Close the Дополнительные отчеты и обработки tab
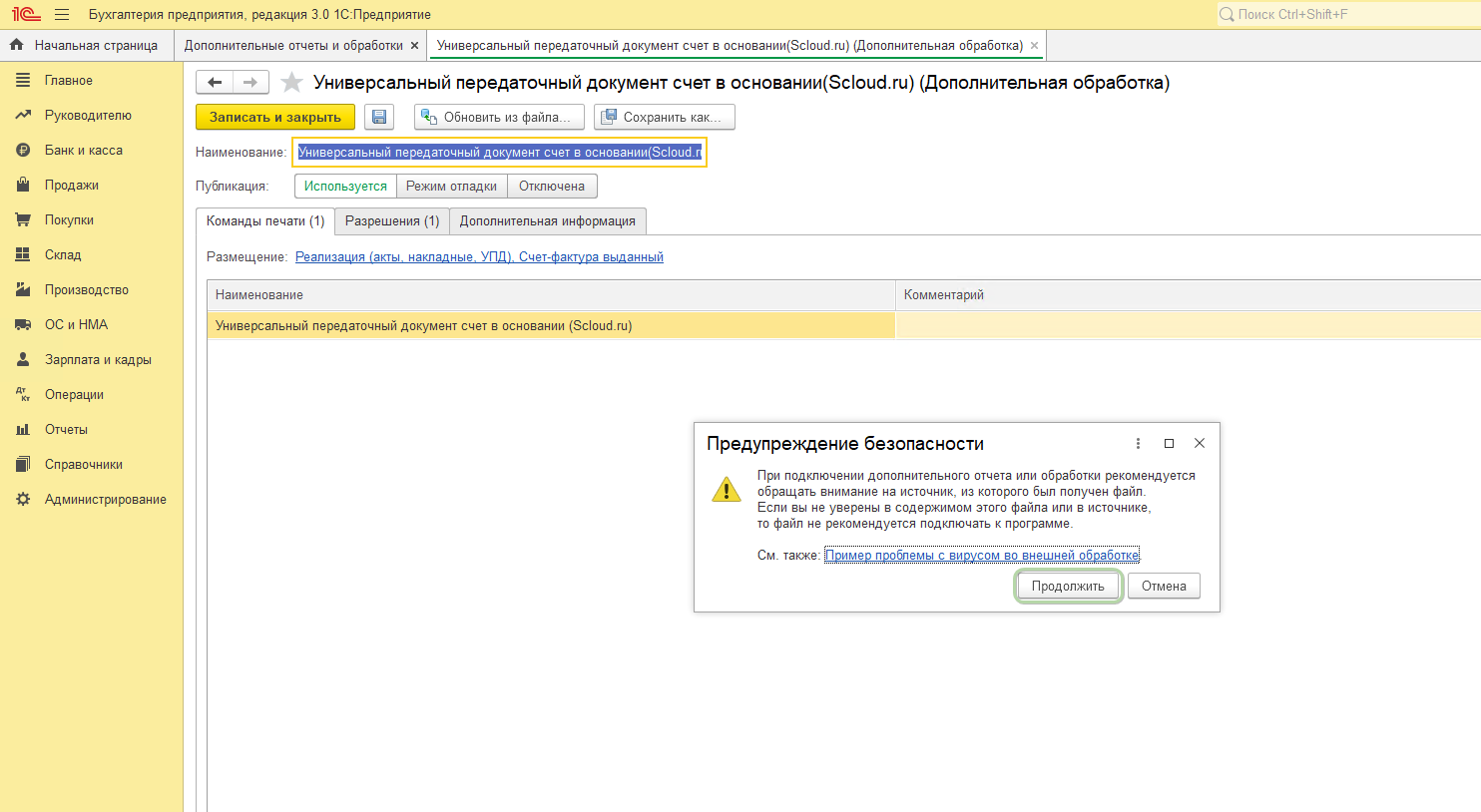The width and height of the screenshot is (1481, 812). (415, 46)
